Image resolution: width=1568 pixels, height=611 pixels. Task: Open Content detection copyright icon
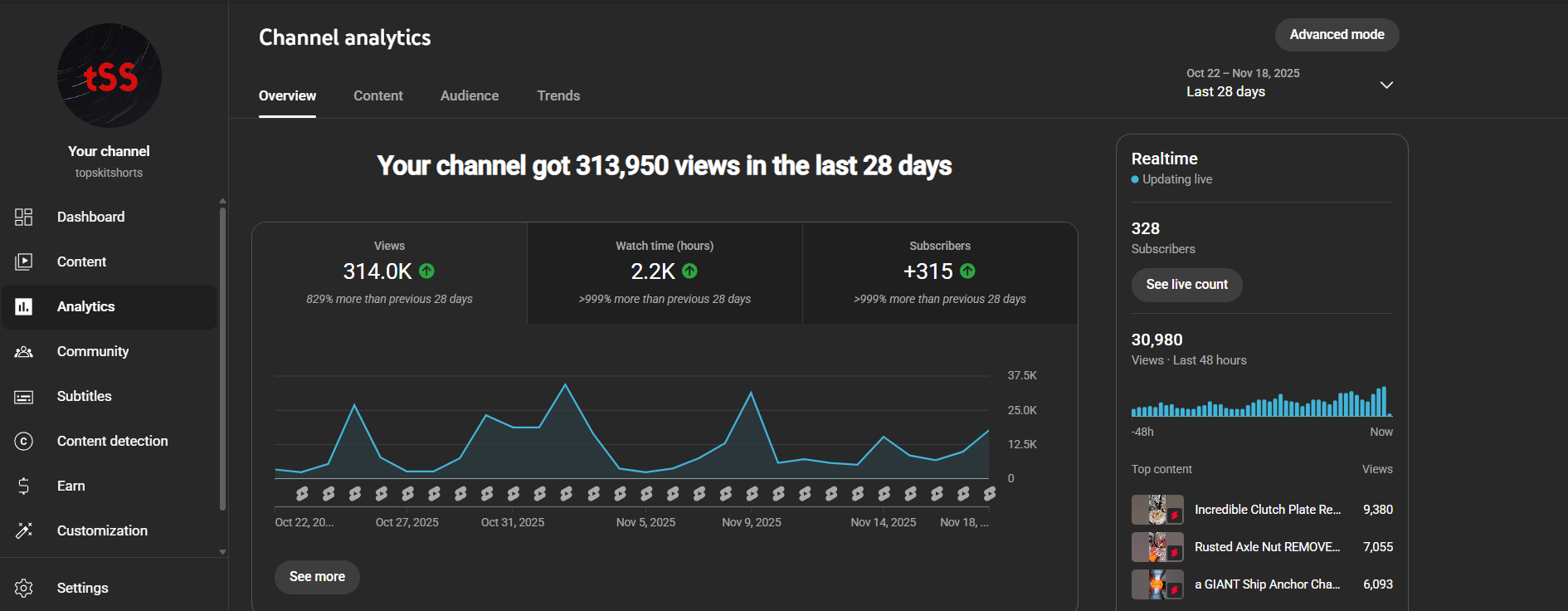coord(24,442)
